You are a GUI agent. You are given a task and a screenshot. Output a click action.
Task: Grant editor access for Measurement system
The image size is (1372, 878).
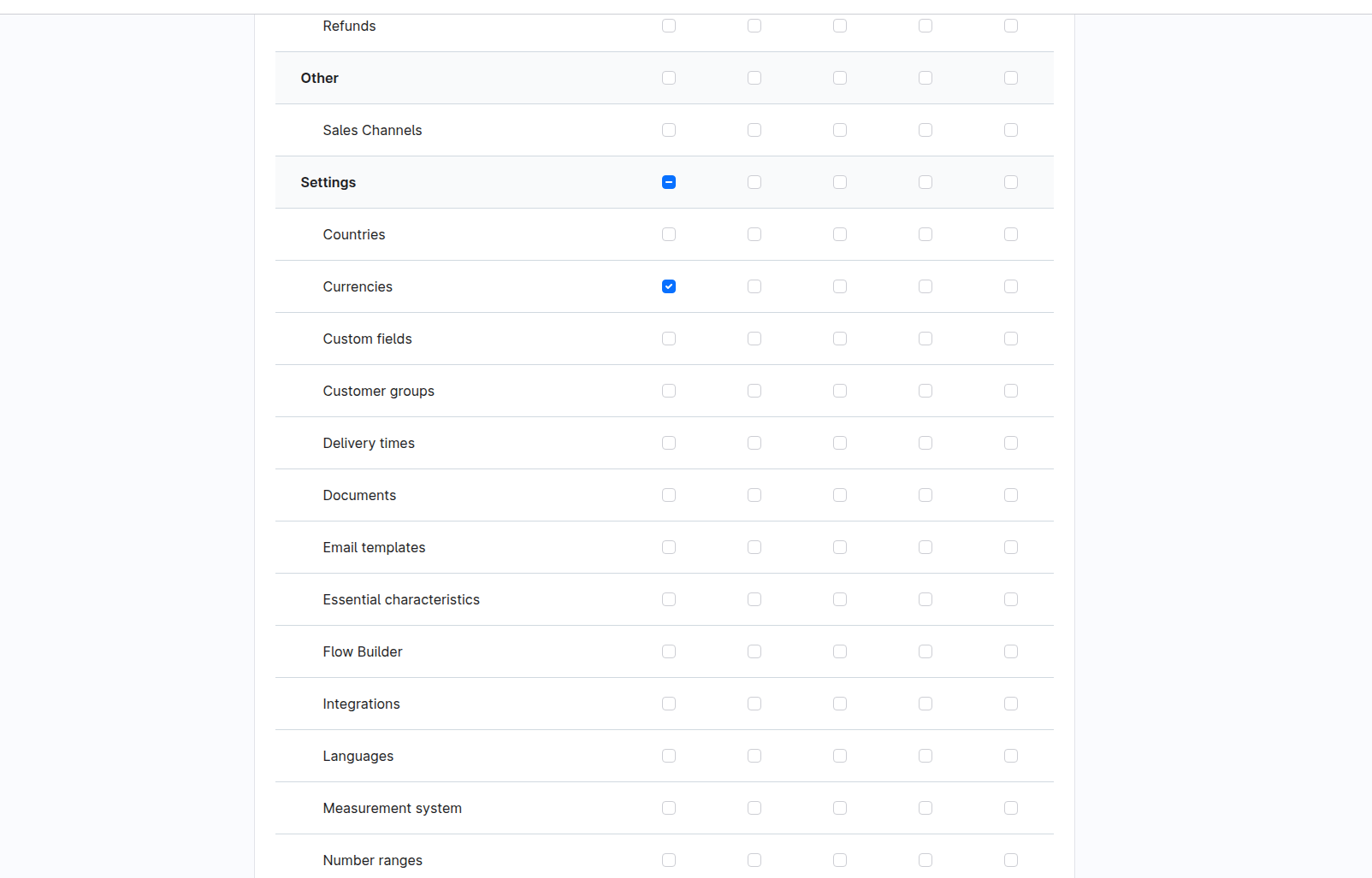pyautogui.click(x=754, y=808)
